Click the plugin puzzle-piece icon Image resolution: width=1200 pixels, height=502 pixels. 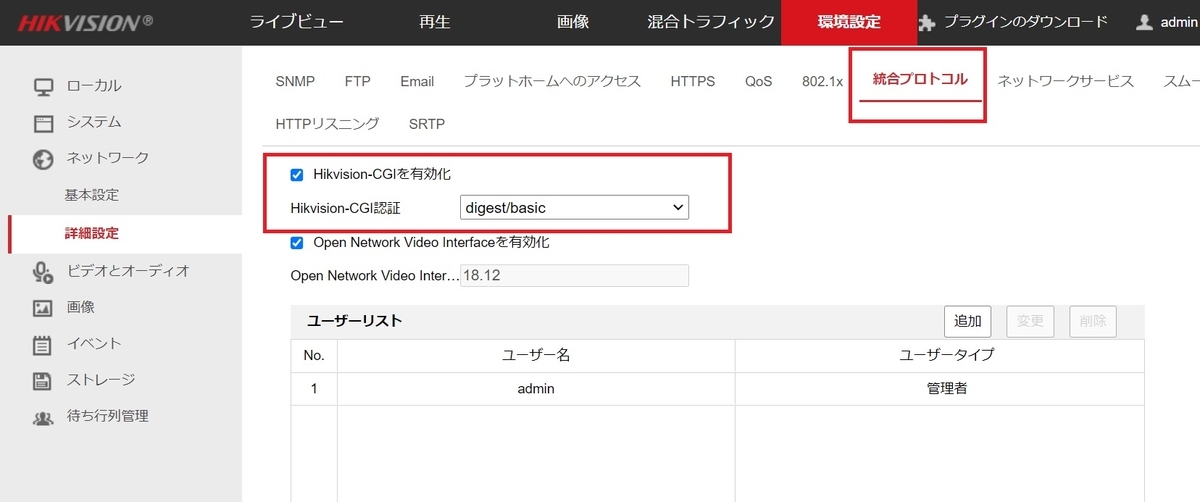927,22
